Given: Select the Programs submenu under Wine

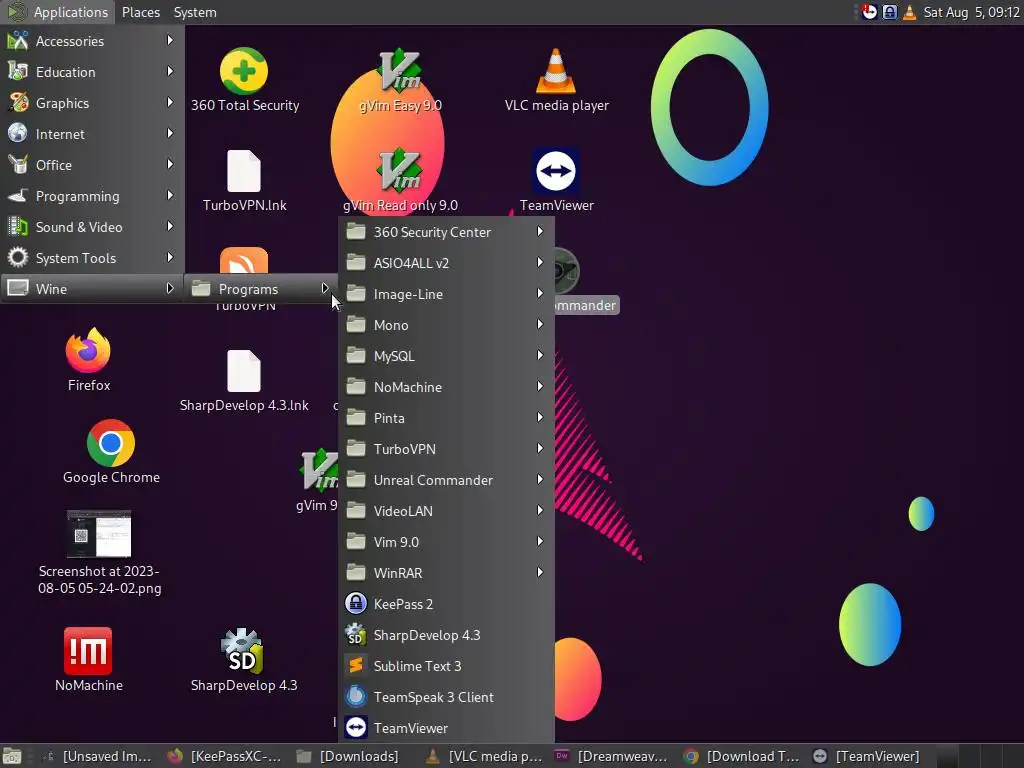Looking at the screenshot, I should click(x=261, y=289).
